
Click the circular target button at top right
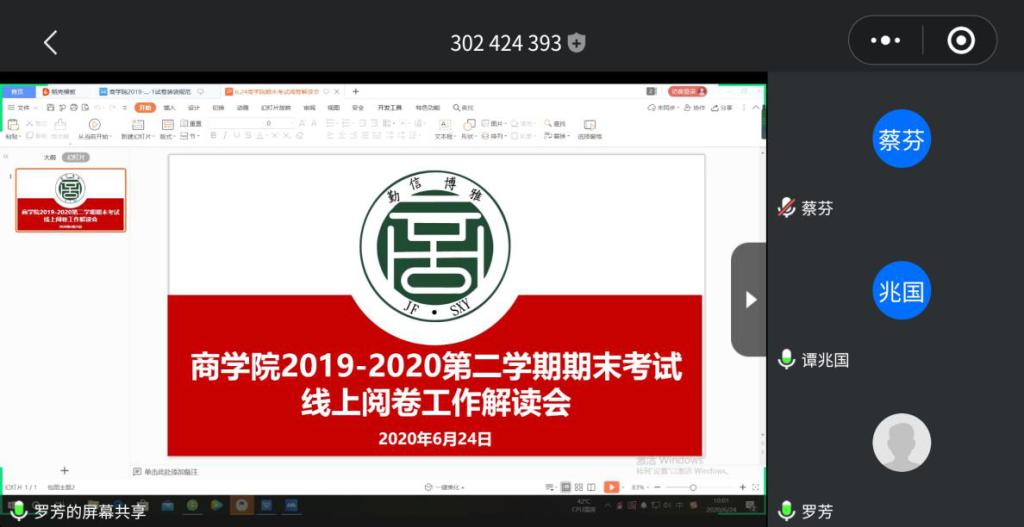click(960, 41)
